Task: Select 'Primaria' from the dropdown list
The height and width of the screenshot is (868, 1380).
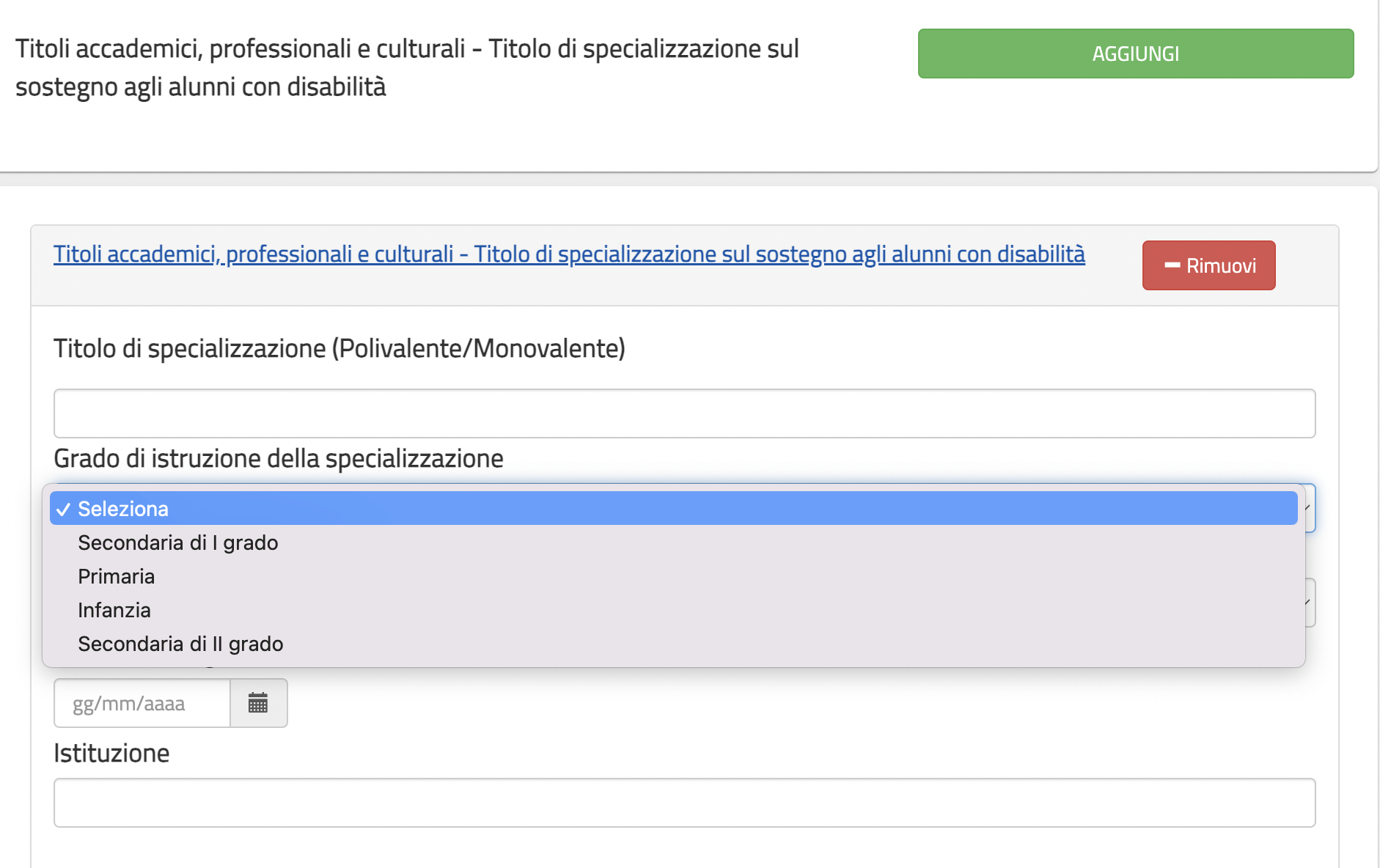Action: tap(116, 576)
